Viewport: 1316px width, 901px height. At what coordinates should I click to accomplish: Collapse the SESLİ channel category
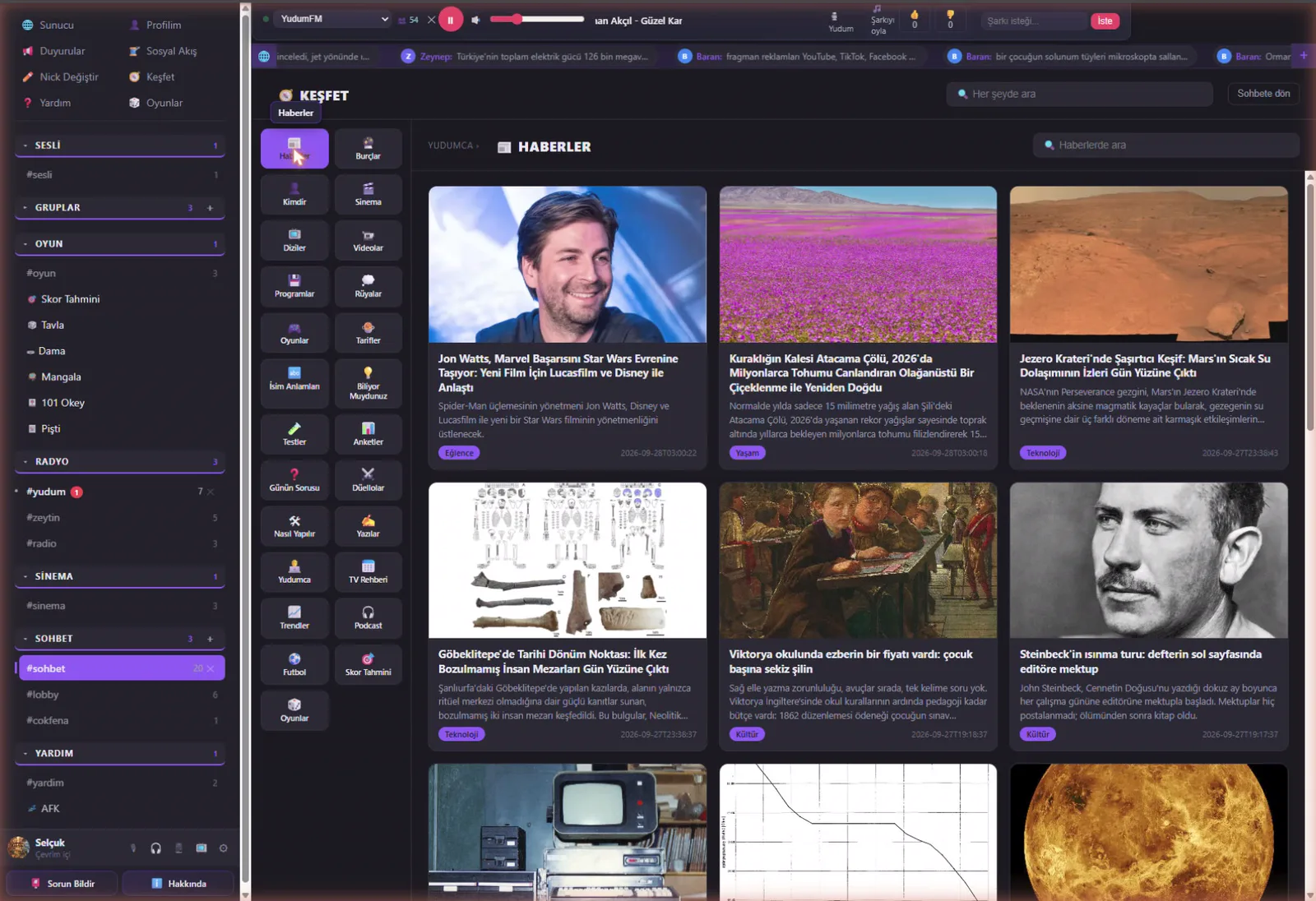[x=119, y=146]
